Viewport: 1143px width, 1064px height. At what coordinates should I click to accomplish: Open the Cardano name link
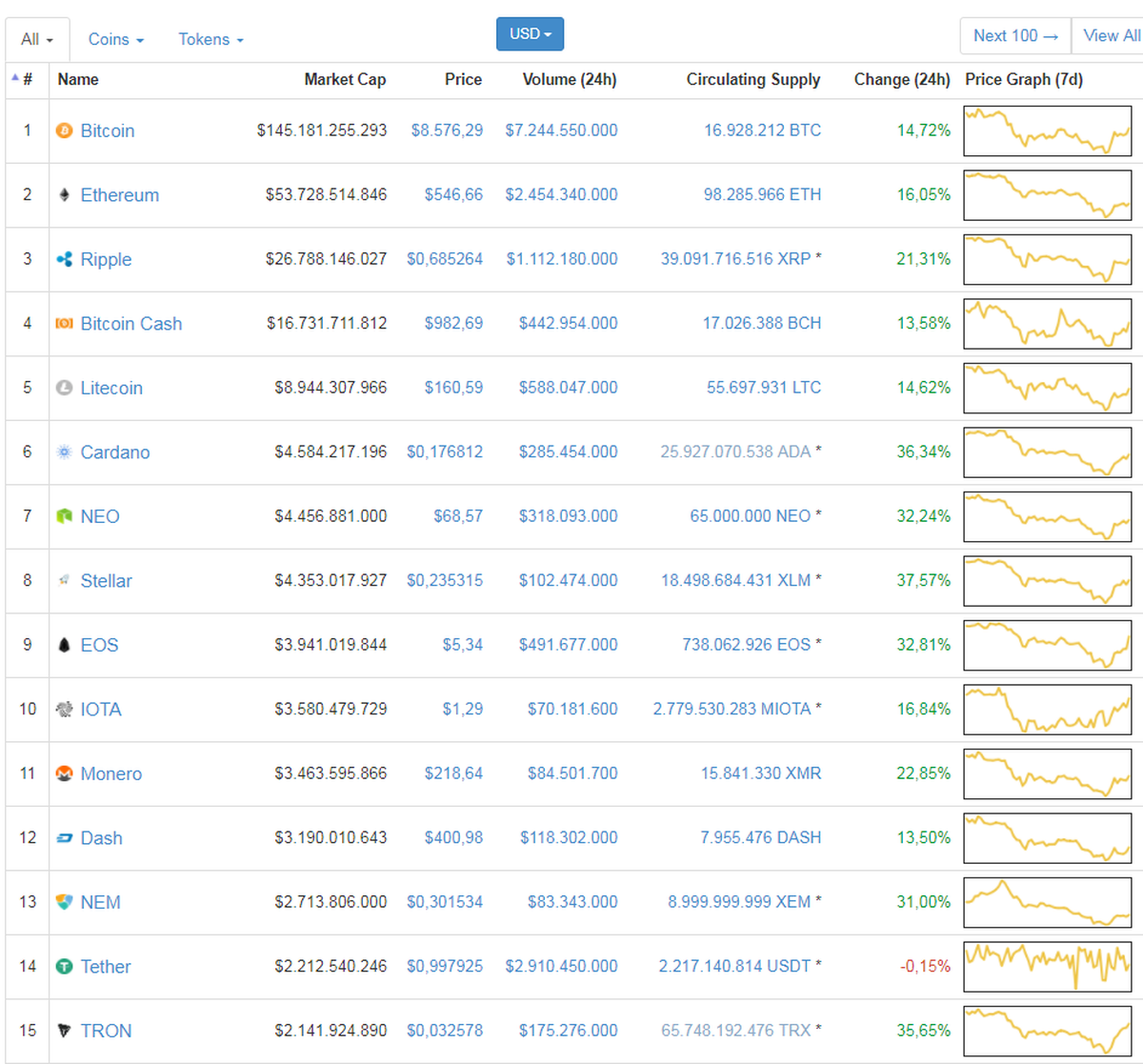pyautogui.click(x=115, y=452)
